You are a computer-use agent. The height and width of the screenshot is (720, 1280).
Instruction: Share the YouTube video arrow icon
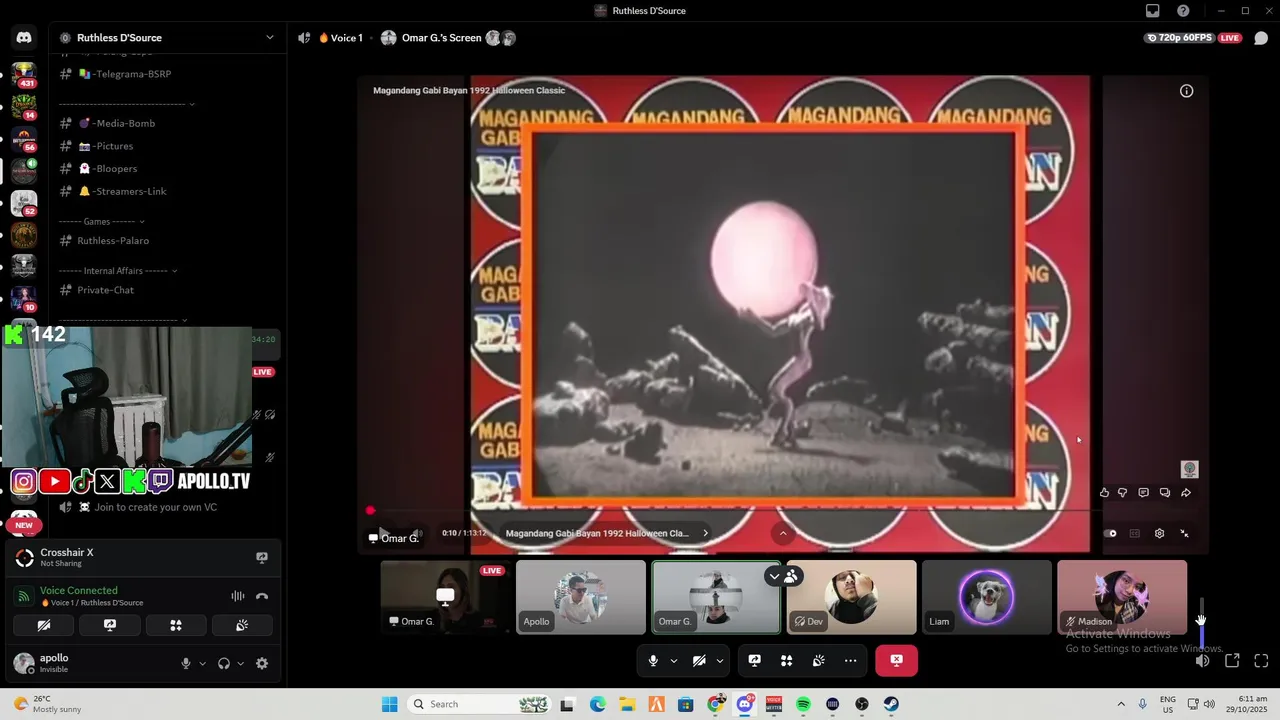coord(1186,493)
